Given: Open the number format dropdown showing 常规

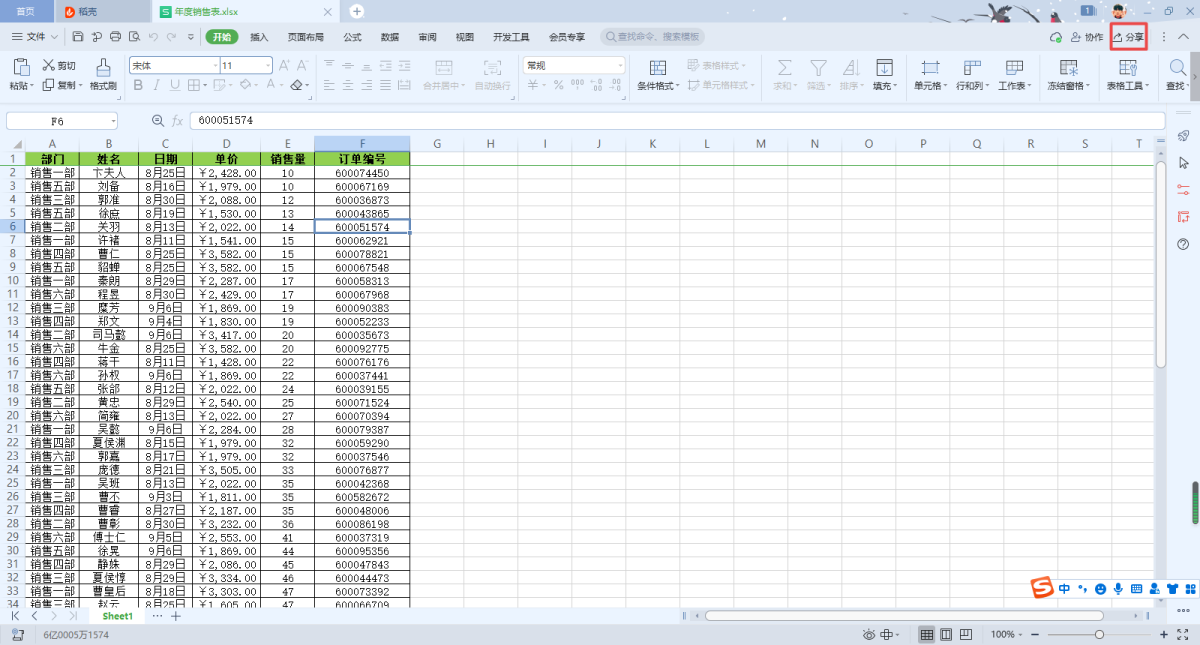Looking at the screenshot, I should point(573,65).
